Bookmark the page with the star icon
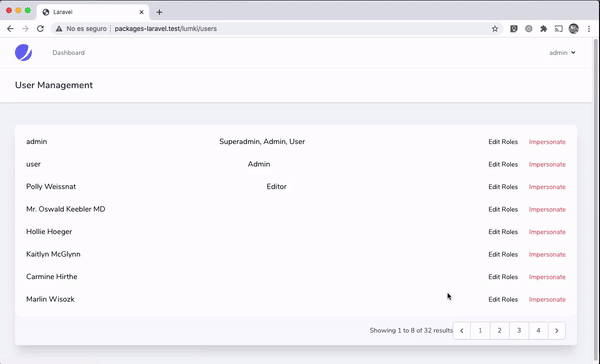This screenshot has height=364, width=600. (x=495, y=29)
